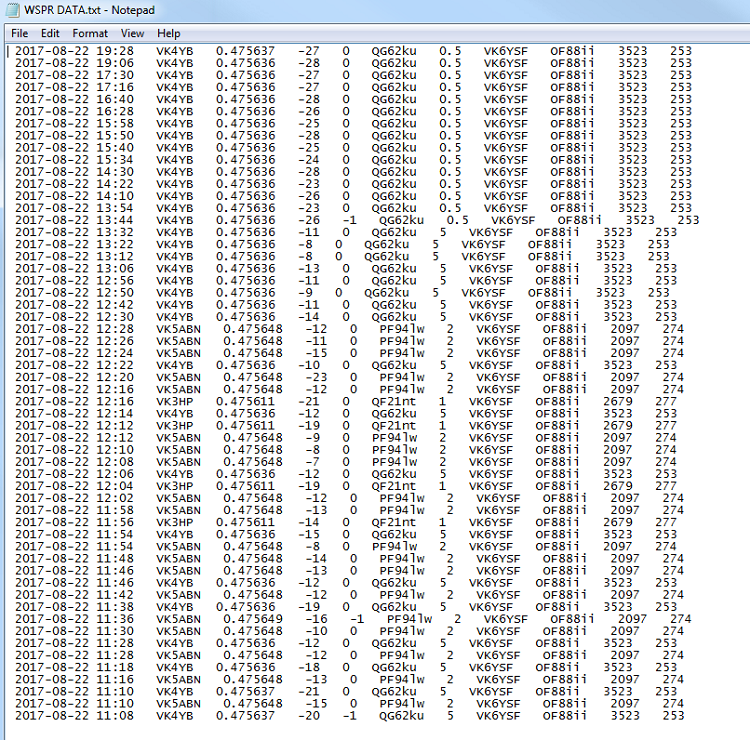Click grid locator QF21nt in the 11:56 row
Viewport: 750px width, 740px height.
coord(394,521)
